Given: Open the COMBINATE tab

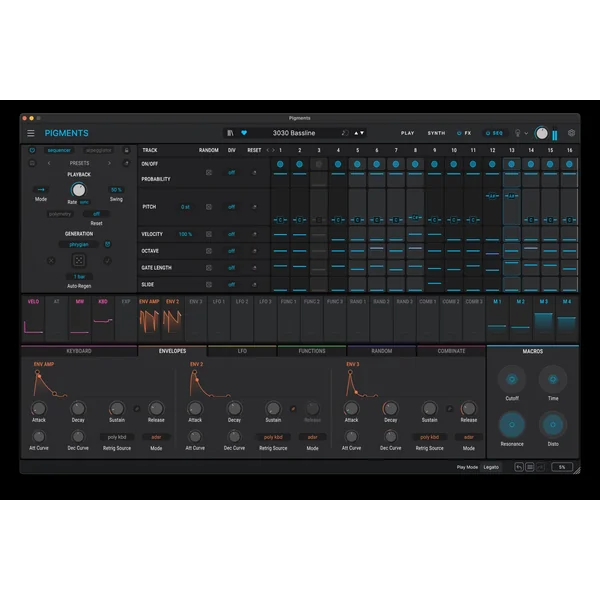Looking at the screenshot, I should pyautogui.click(x=451, y=351).
